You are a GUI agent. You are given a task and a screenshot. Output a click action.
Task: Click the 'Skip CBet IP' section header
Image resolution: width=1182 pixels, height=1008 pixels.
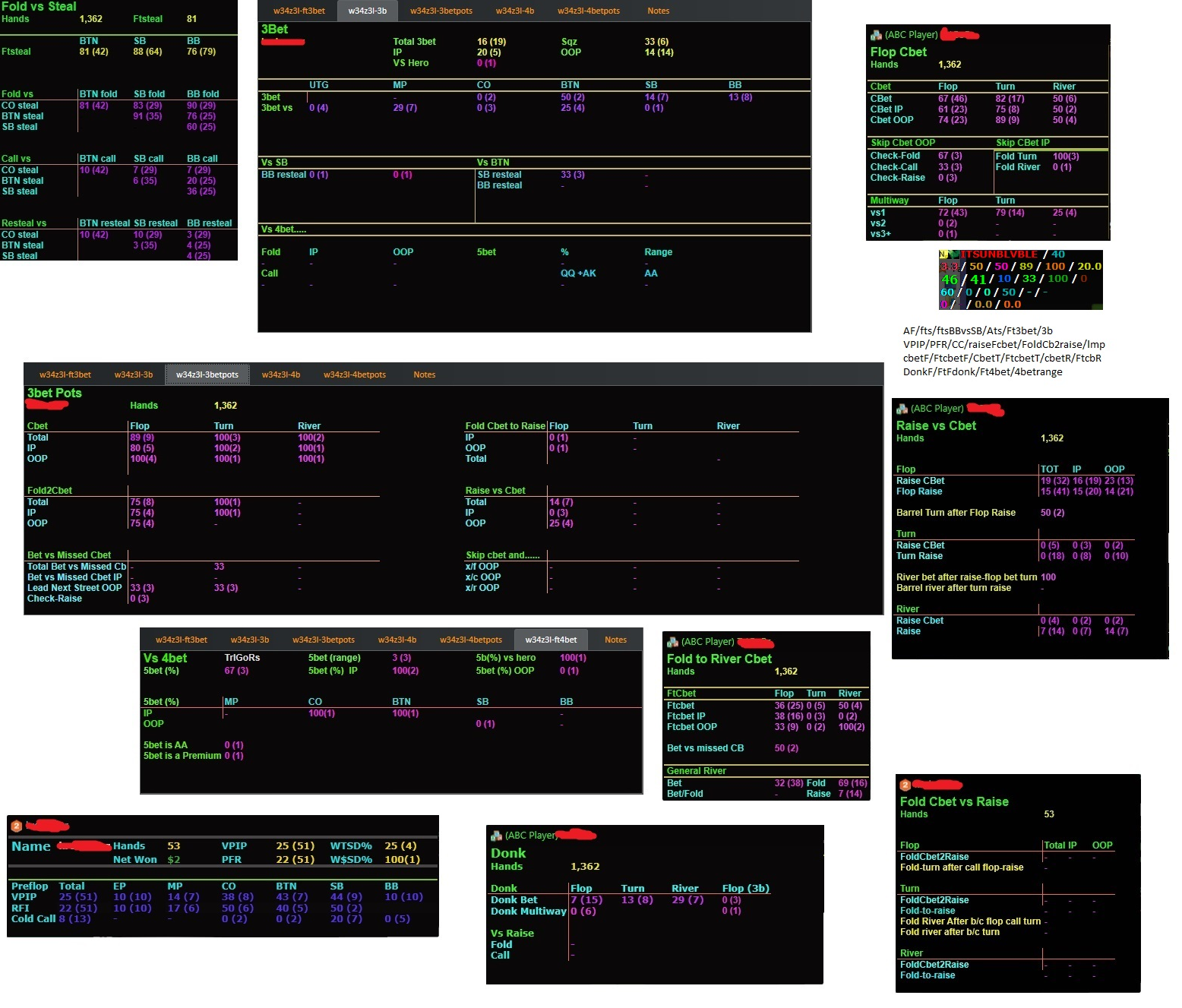[x=1022, y=143]
